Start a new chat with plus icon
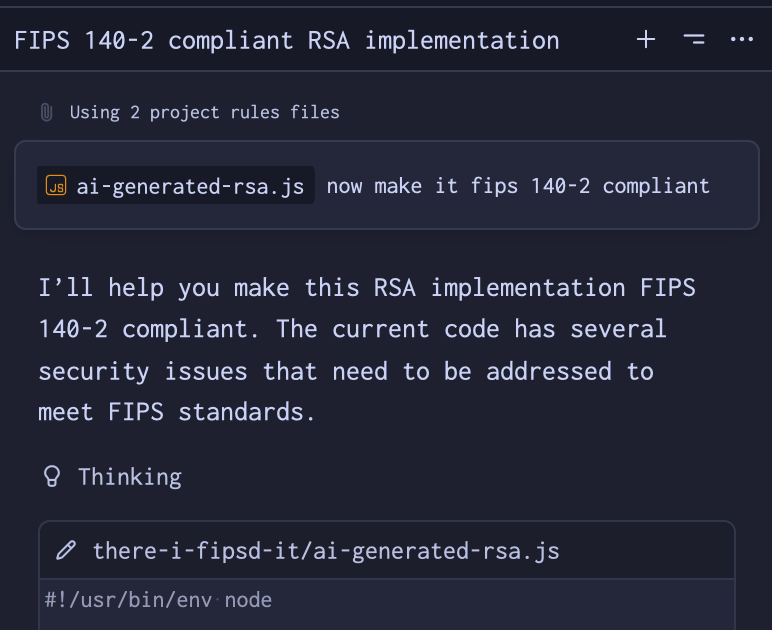The height and width of the screenshot is (630, 772). click(x=646, y=40)
